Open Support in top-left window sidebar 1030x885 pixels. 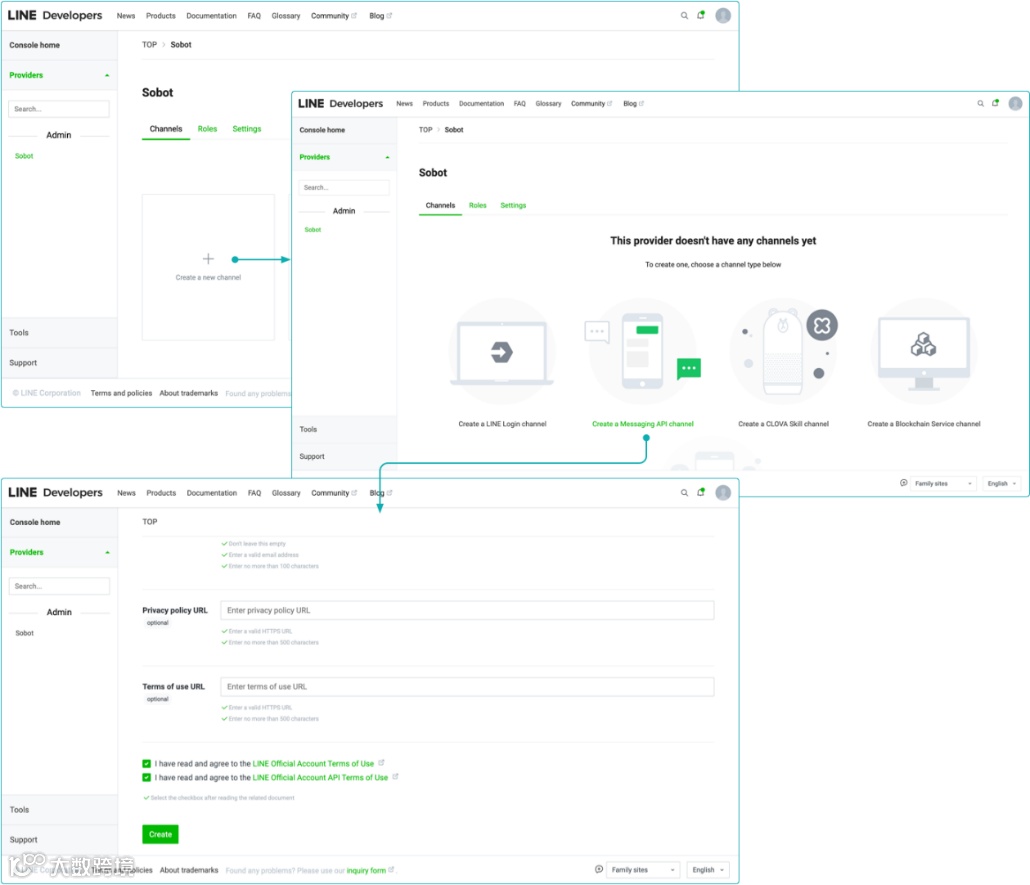click(x=23, y=363)
